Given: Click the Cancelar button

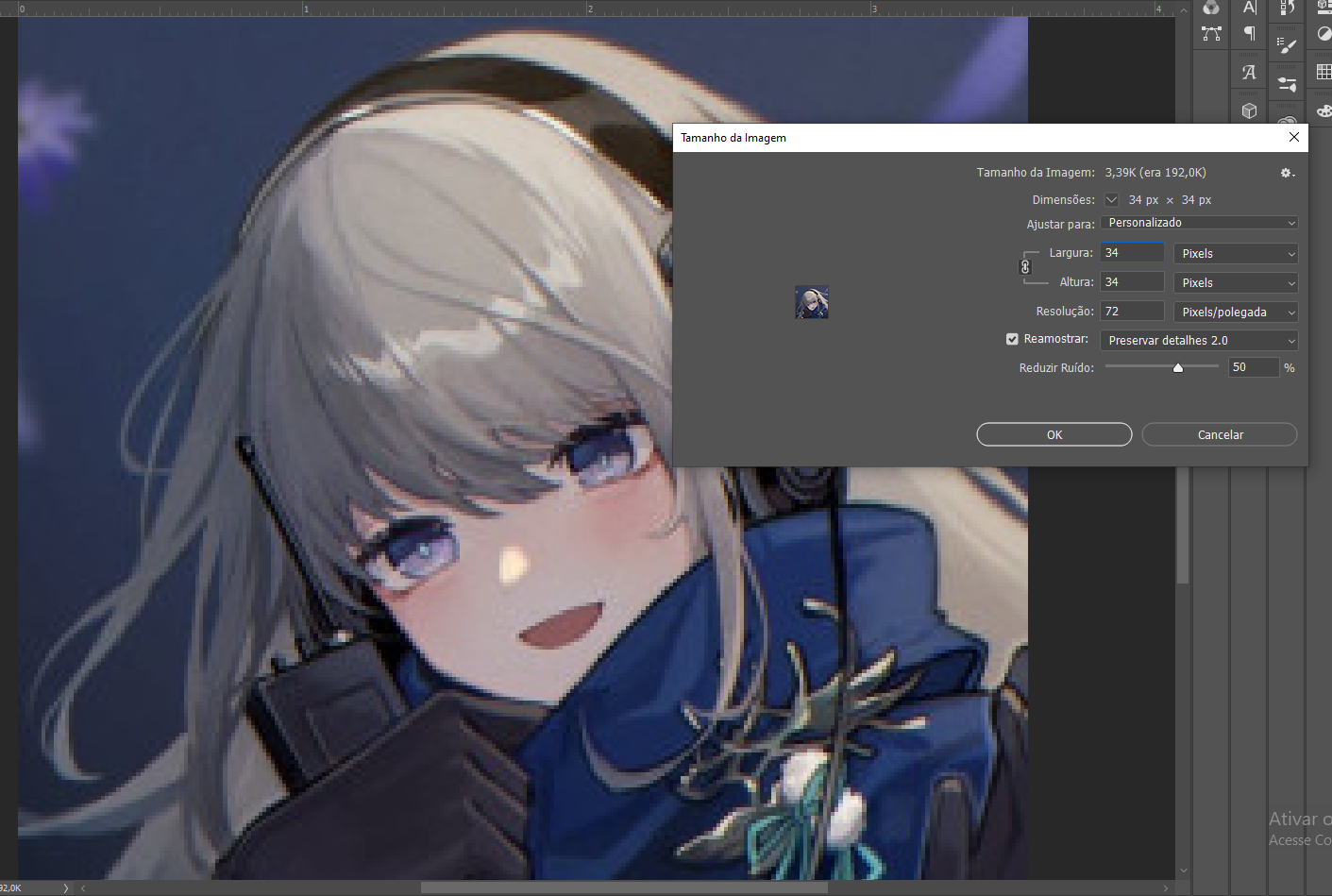Looking at the screenshot, I should (1220, 434).
